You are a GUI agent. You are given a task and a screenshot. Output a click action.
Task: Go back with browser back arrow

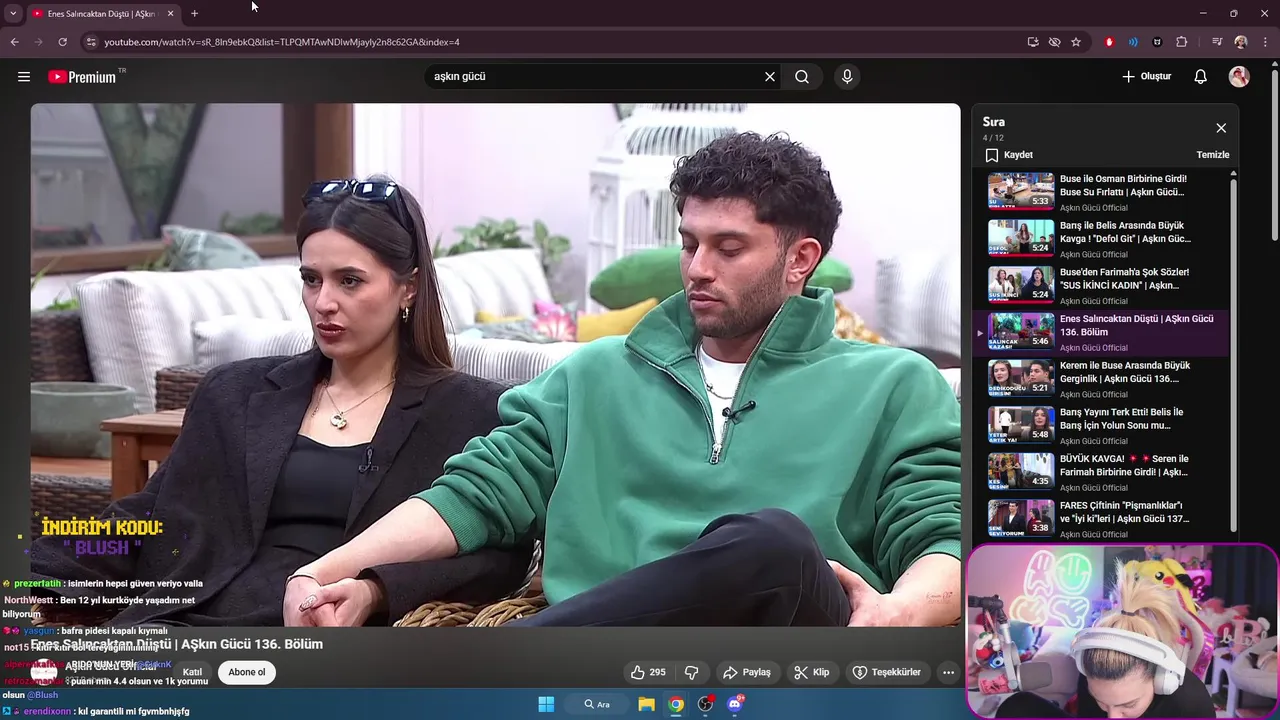click(x=14, y=42)
